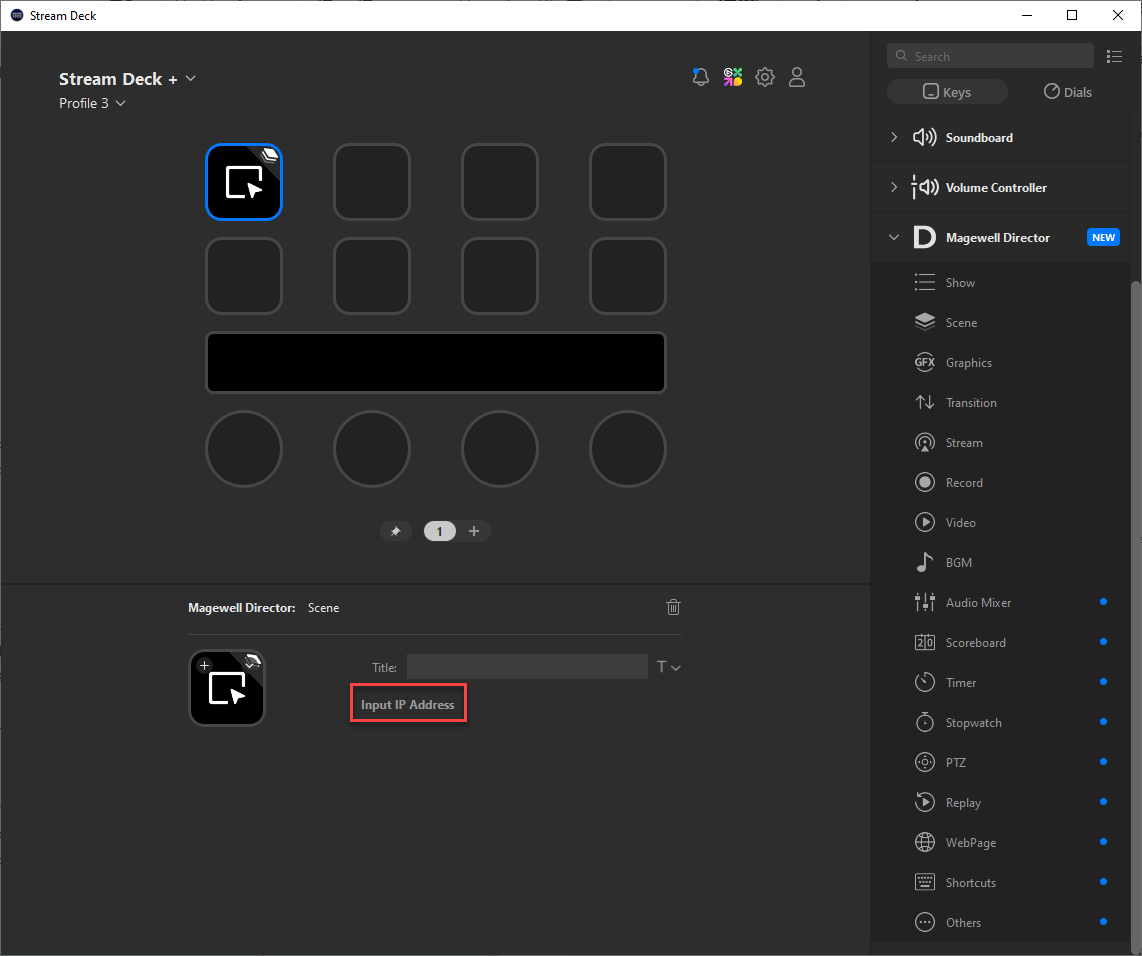
Task: Click the Soundboard speaker icon
Action: pos(924,138)
